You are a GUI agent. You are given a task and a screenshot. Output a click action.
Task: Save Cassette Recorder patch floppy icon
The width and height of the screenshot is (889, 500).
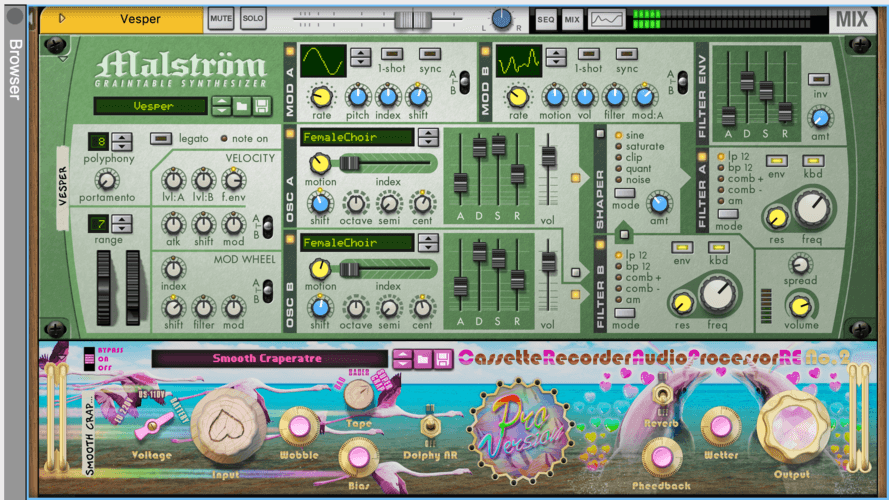pyautogui.click(x=443, y=359)
